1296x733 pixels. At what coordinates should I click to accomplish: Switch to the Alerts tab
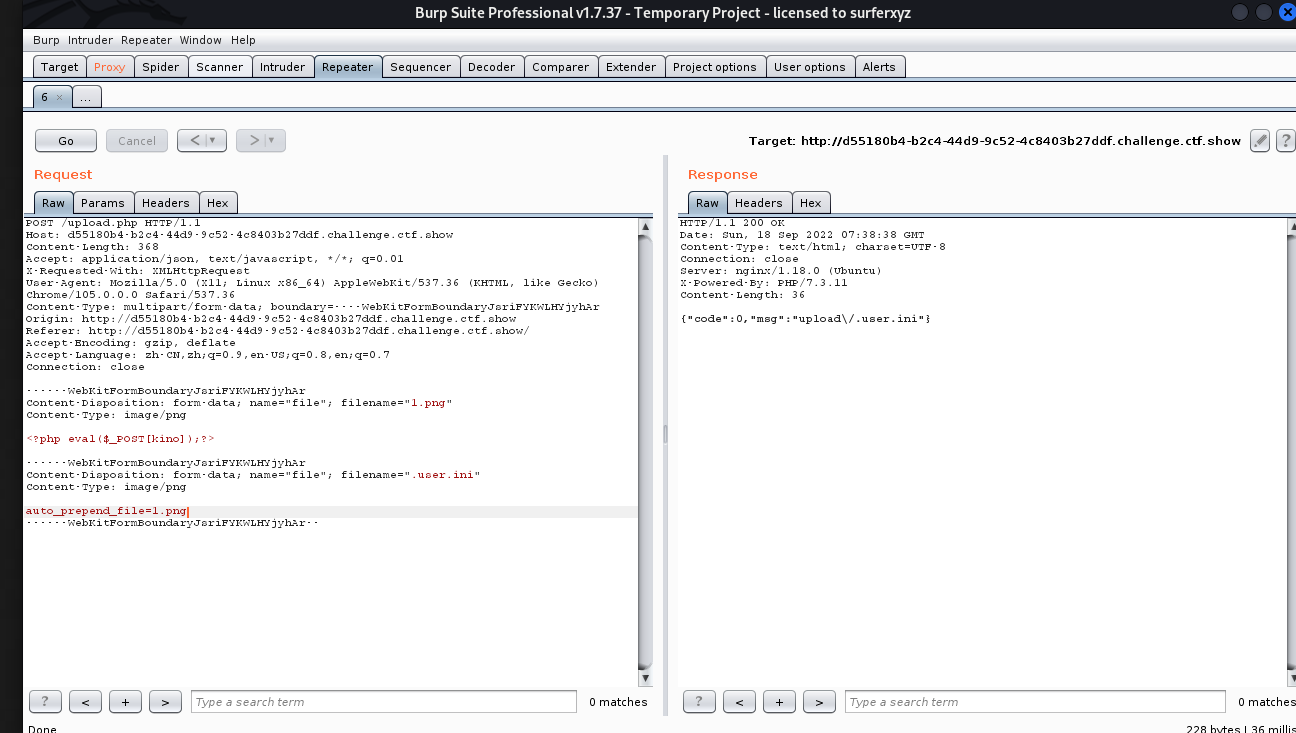tap(880, 67)
